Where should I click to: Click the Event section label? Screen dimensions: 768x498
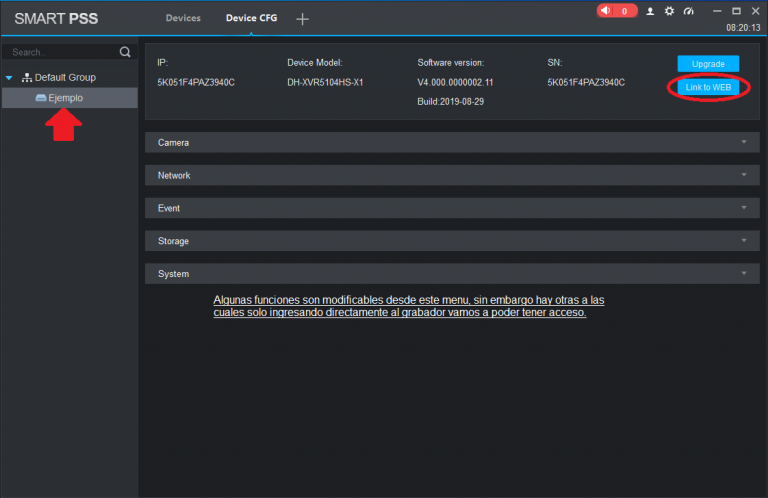168,208
